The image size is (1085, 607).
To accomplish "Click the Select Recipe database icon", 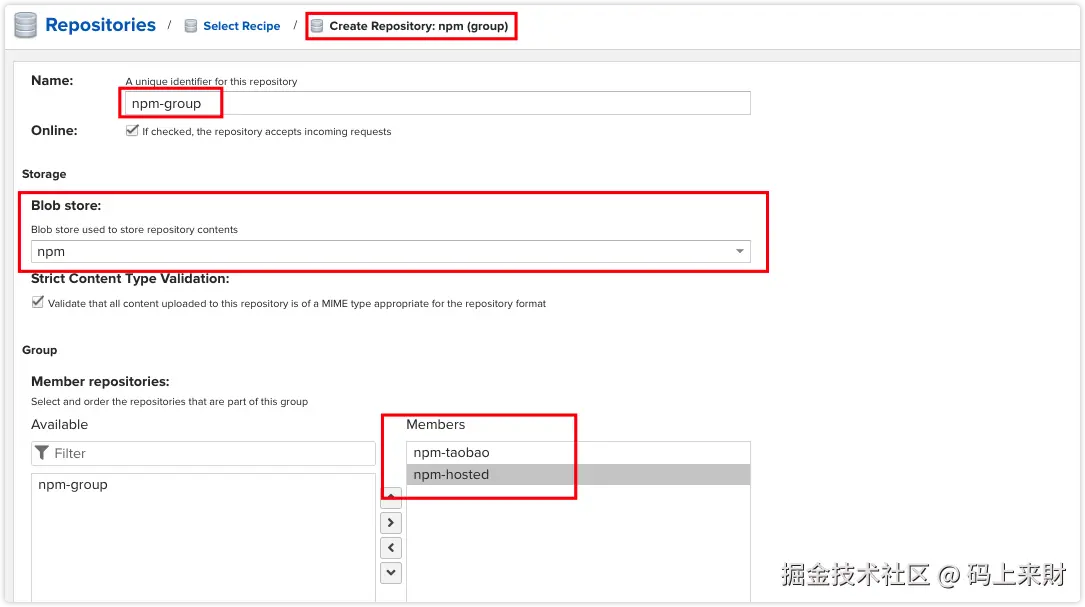I will [190, 26].
